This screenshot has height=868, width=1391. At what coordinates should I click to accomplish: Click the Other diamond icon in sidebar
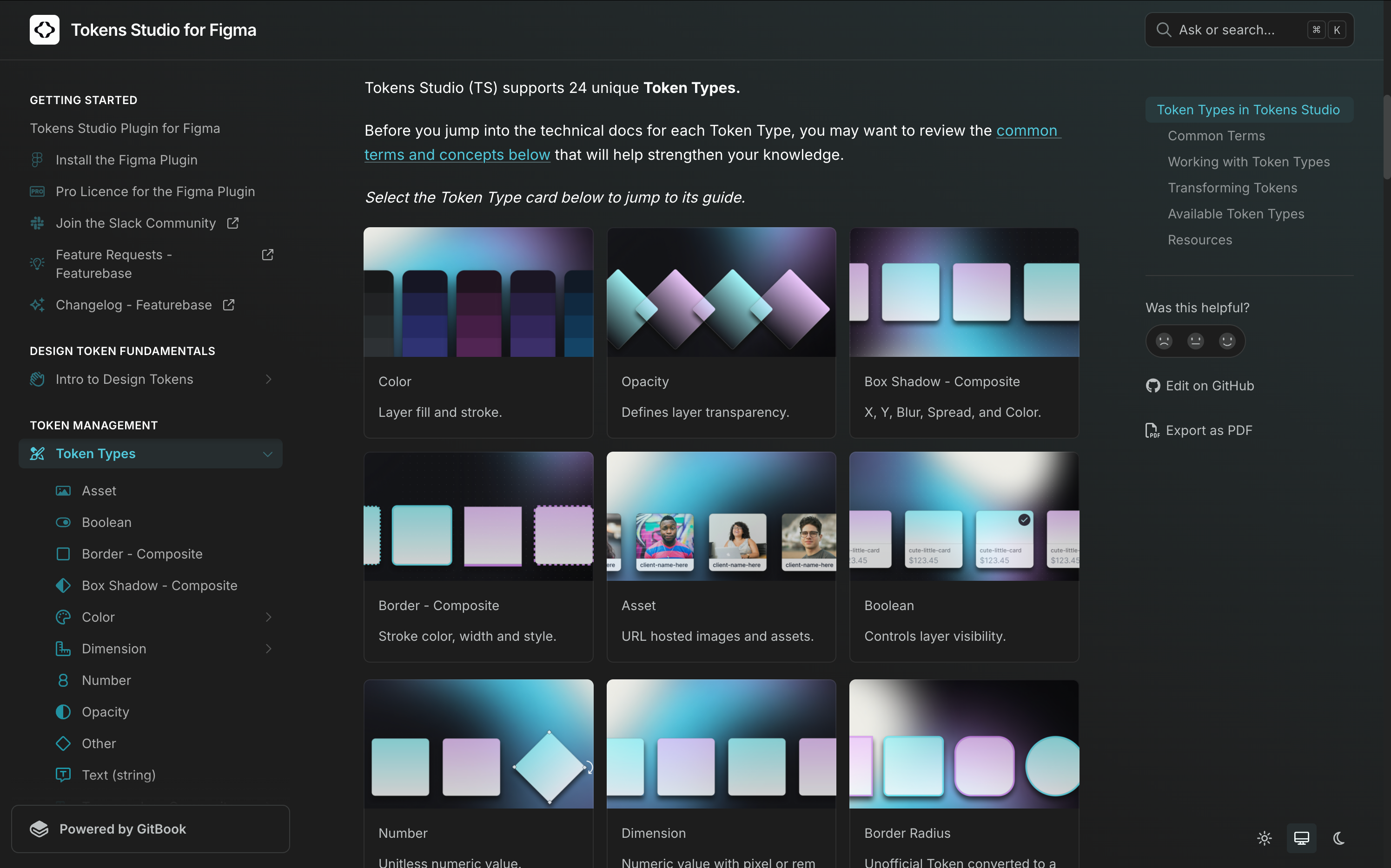point(63,743)
